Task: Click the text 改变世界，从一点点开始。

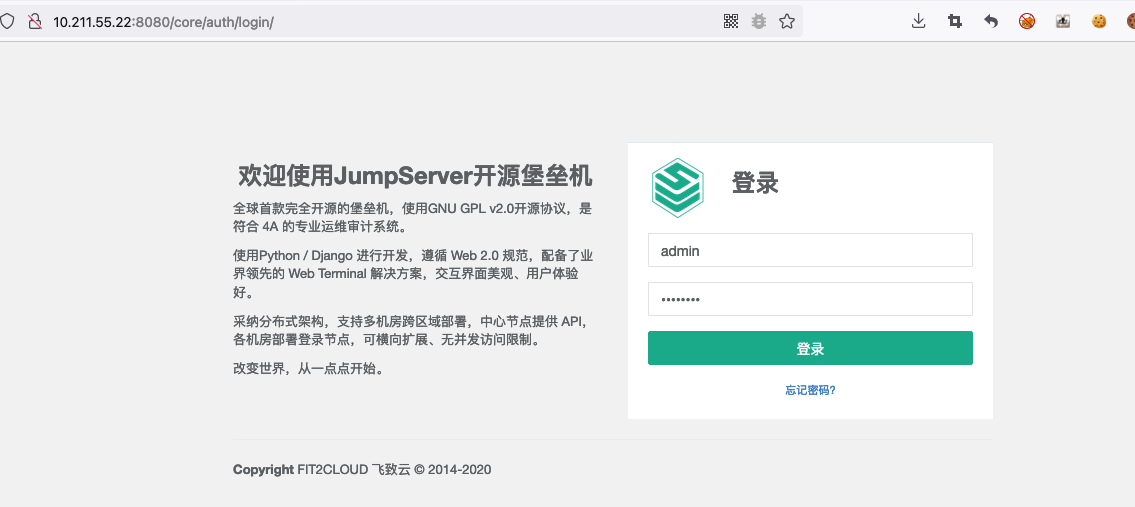Action: tap(311, 368)
